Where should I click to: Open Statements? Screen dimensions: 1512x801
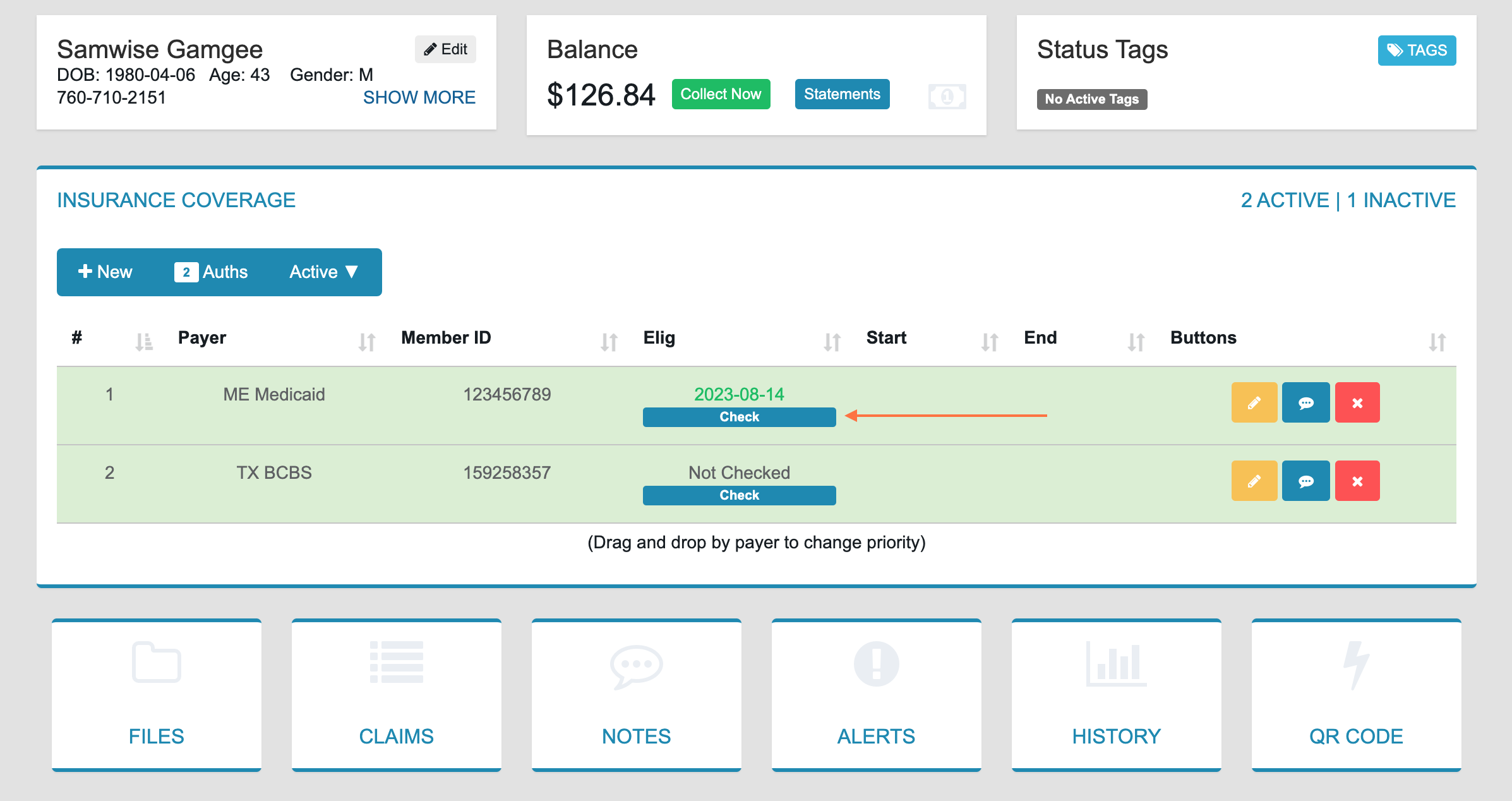842,93
